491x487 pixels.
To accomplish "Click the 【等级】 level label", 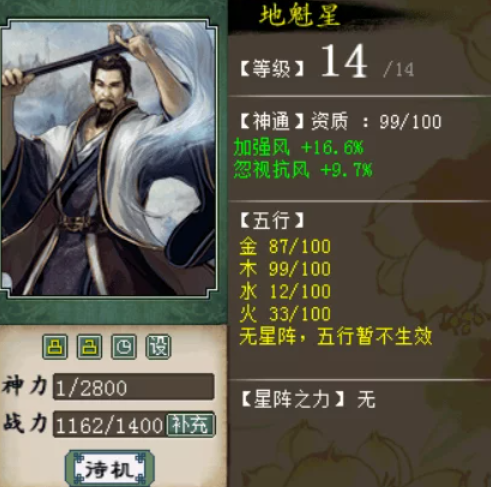I will [272, 69].
